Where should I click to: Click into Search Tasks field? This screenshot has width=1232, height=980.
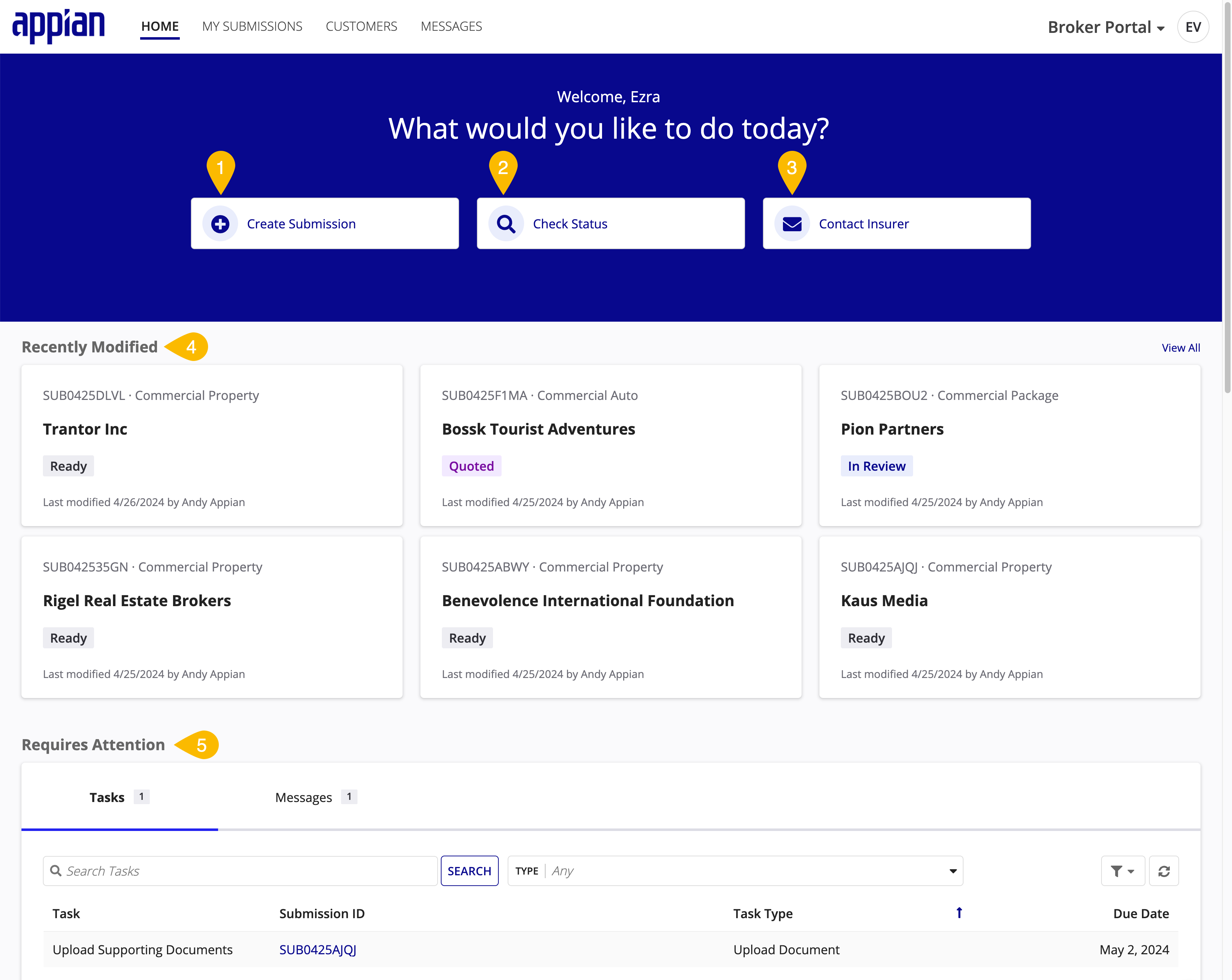point(241,871)
